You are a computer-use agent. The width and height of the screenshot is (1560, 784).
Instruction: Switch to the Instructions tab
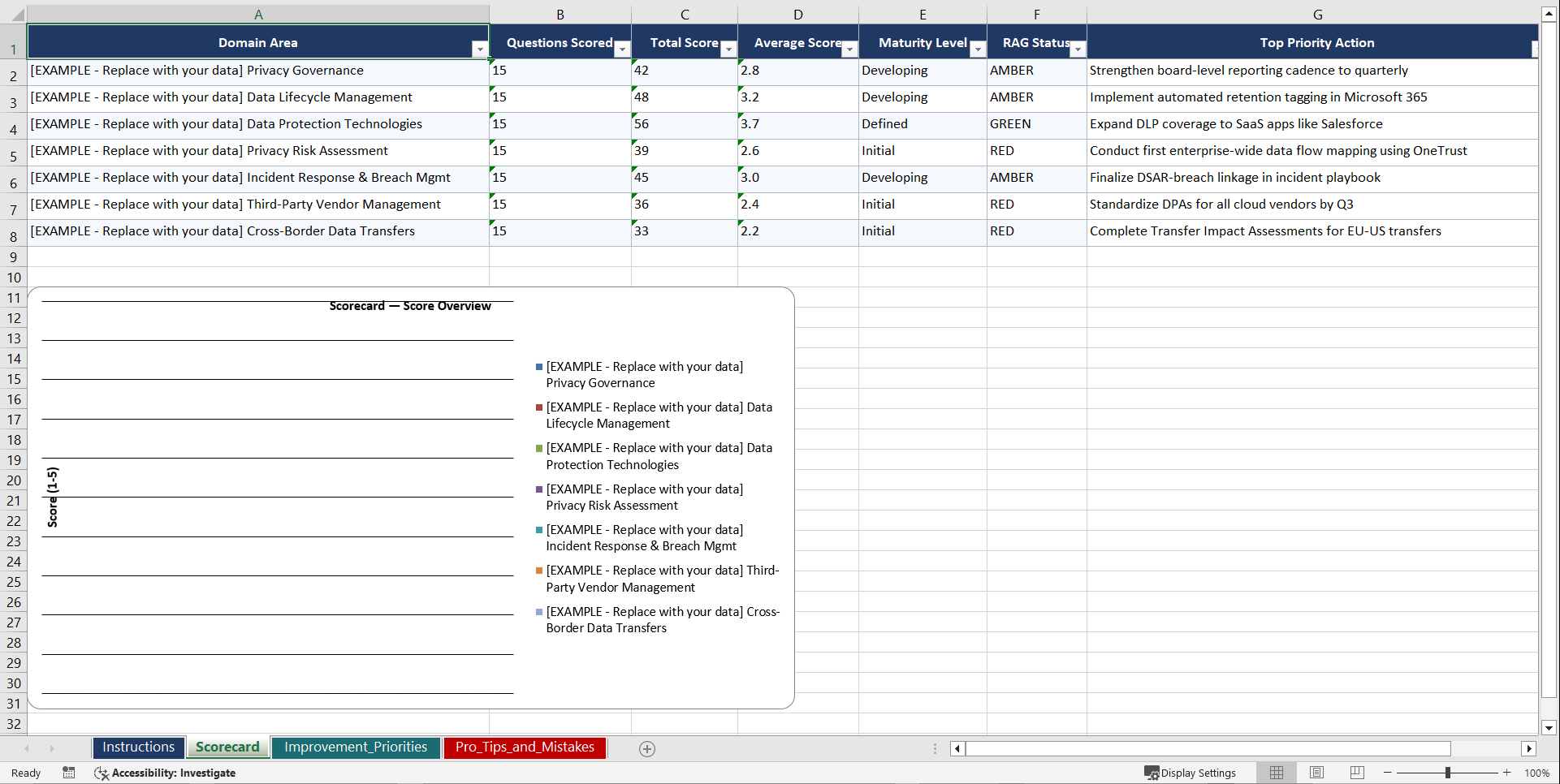(138, 747)
